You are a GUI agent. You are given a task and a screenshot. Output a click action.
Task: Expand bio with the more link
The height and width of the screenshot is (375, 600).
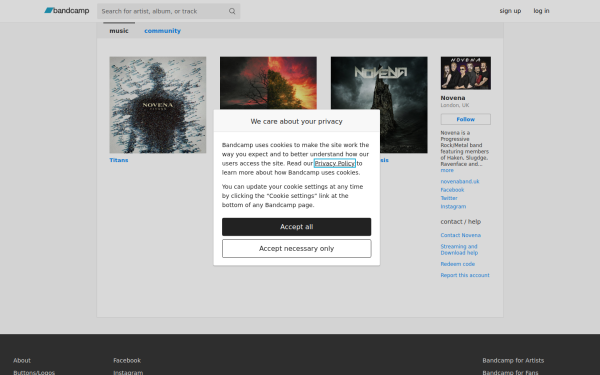point(447,170)
